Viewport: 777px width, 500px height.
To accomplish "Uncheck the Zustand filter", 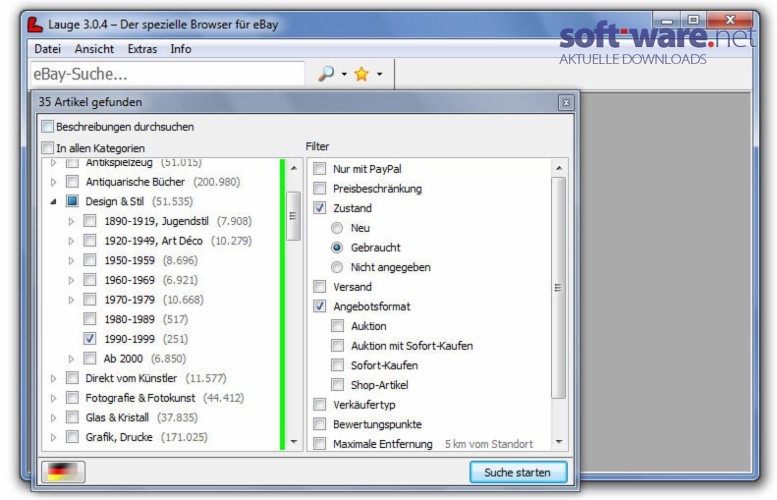I will [x=320, y=208].
